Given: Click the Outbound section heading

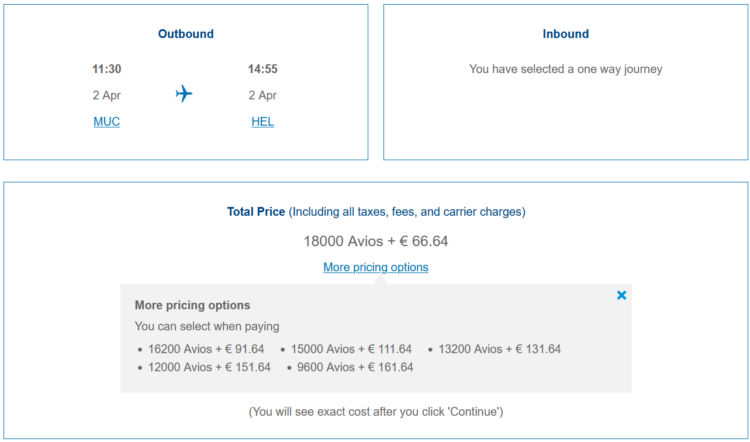Looking at the screenshot, I should point(186,34).
